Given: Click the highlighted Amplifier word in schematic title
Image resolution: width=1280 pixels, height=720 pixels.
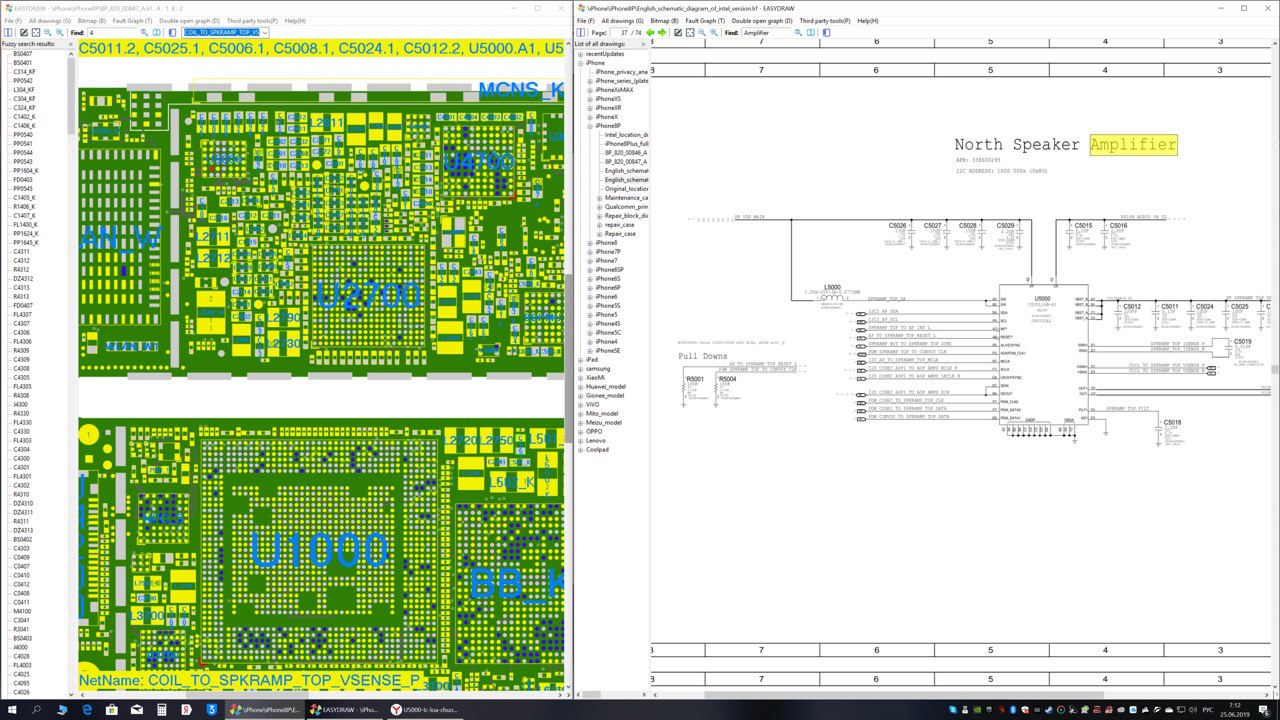Looking at the screenshot, I should [1133, 145].
